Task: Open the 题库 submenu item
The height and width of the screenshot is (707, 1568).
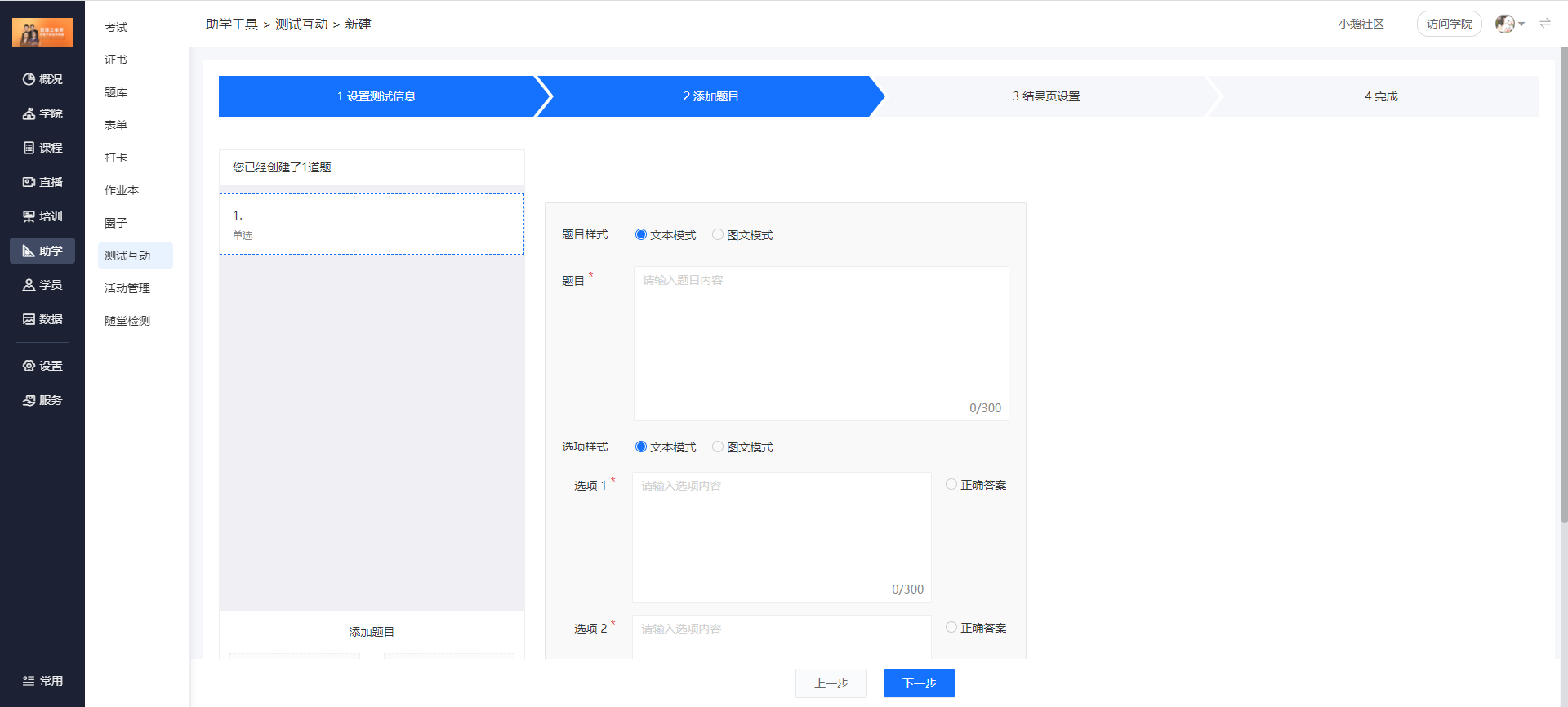Action: [116, 92]
